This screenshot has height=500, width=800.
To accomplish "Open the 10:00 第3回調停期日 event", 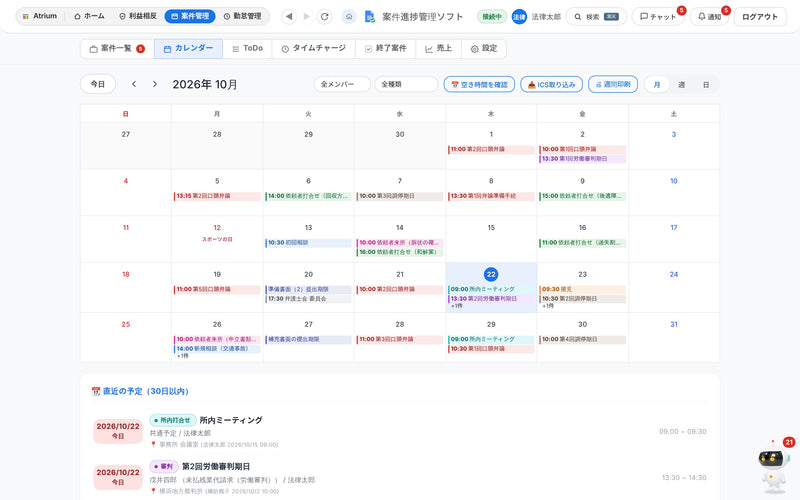I will [399, 196].
